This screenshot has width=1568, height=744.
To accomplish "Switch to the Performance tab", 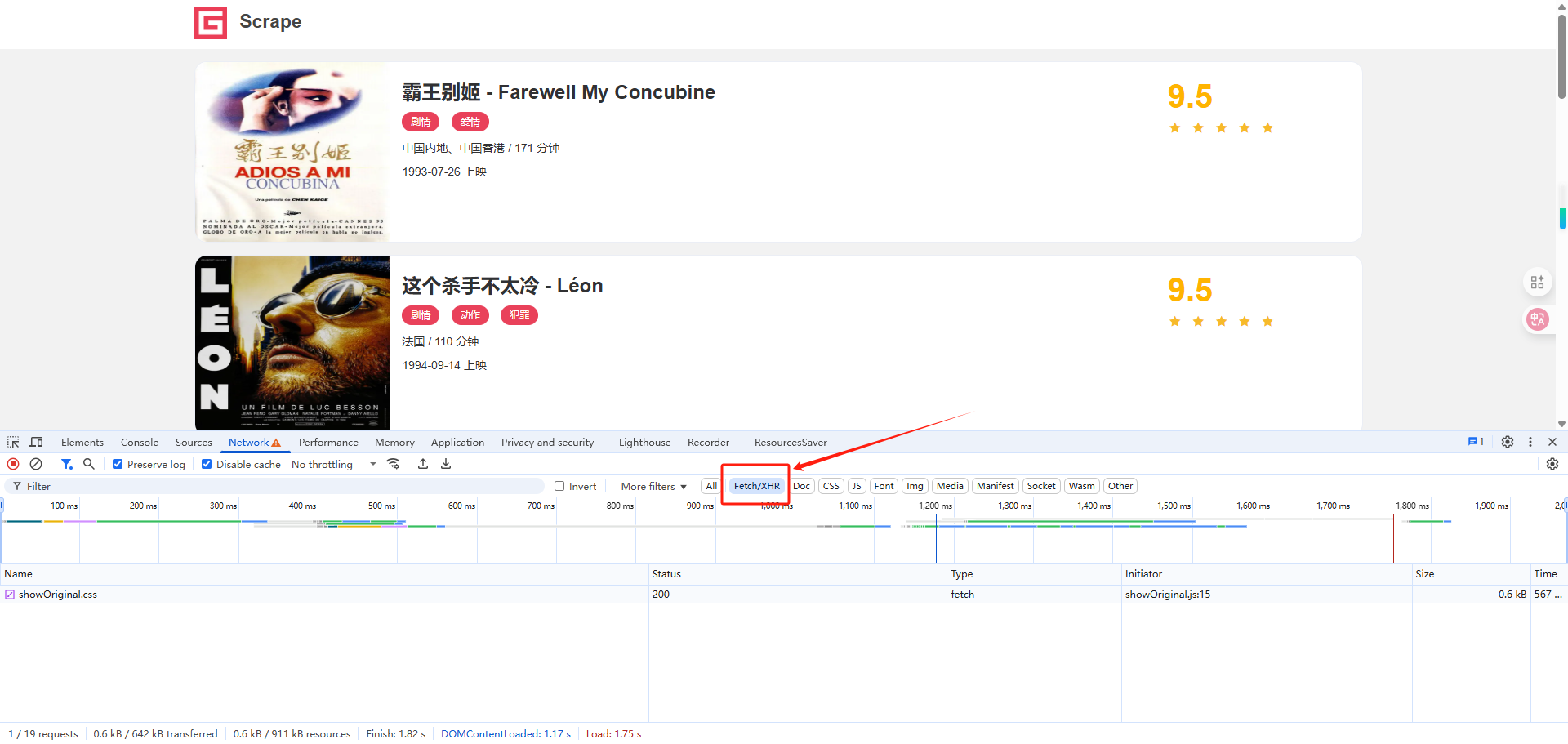I will 328,442.
